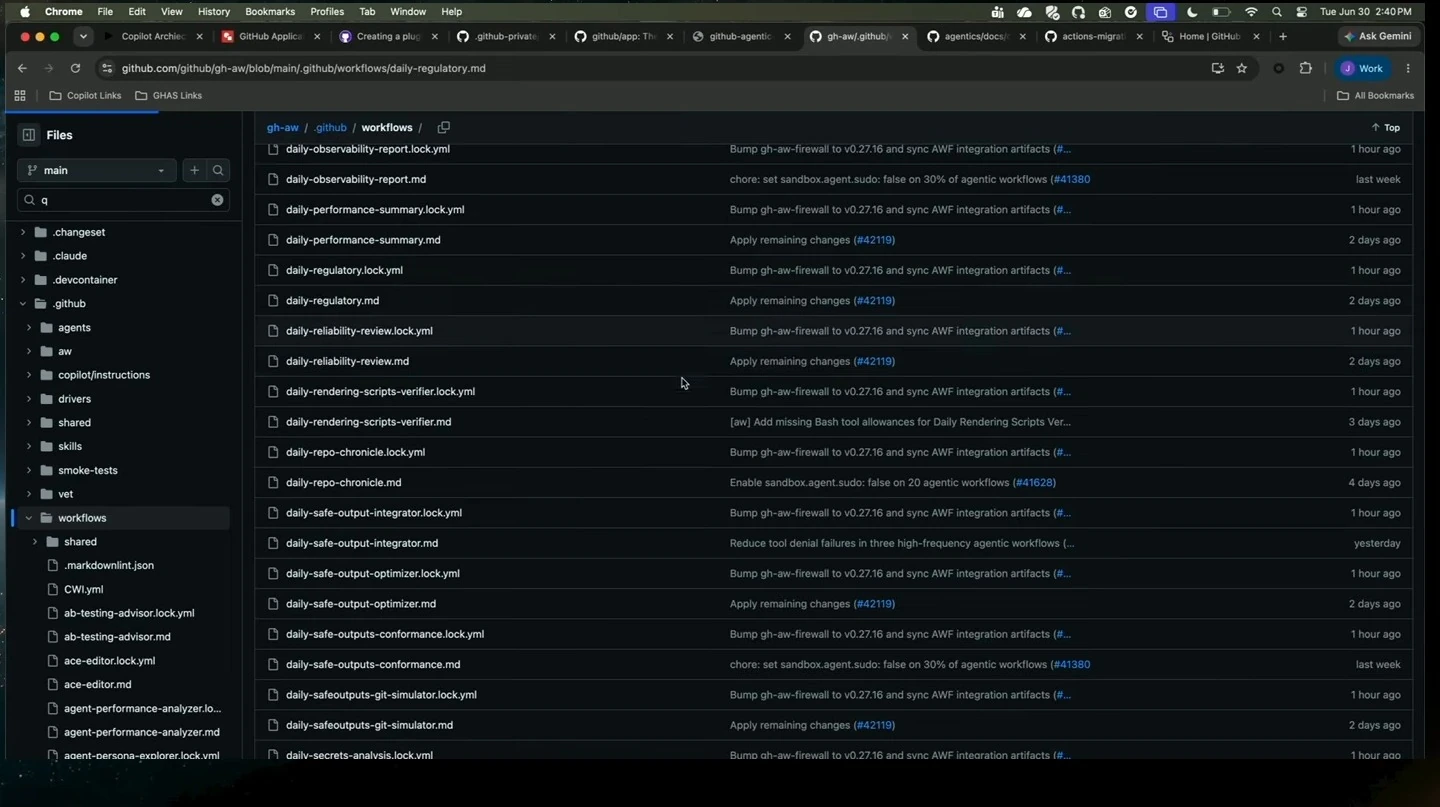Click the Go to file filter field

[x=123, y=200]
